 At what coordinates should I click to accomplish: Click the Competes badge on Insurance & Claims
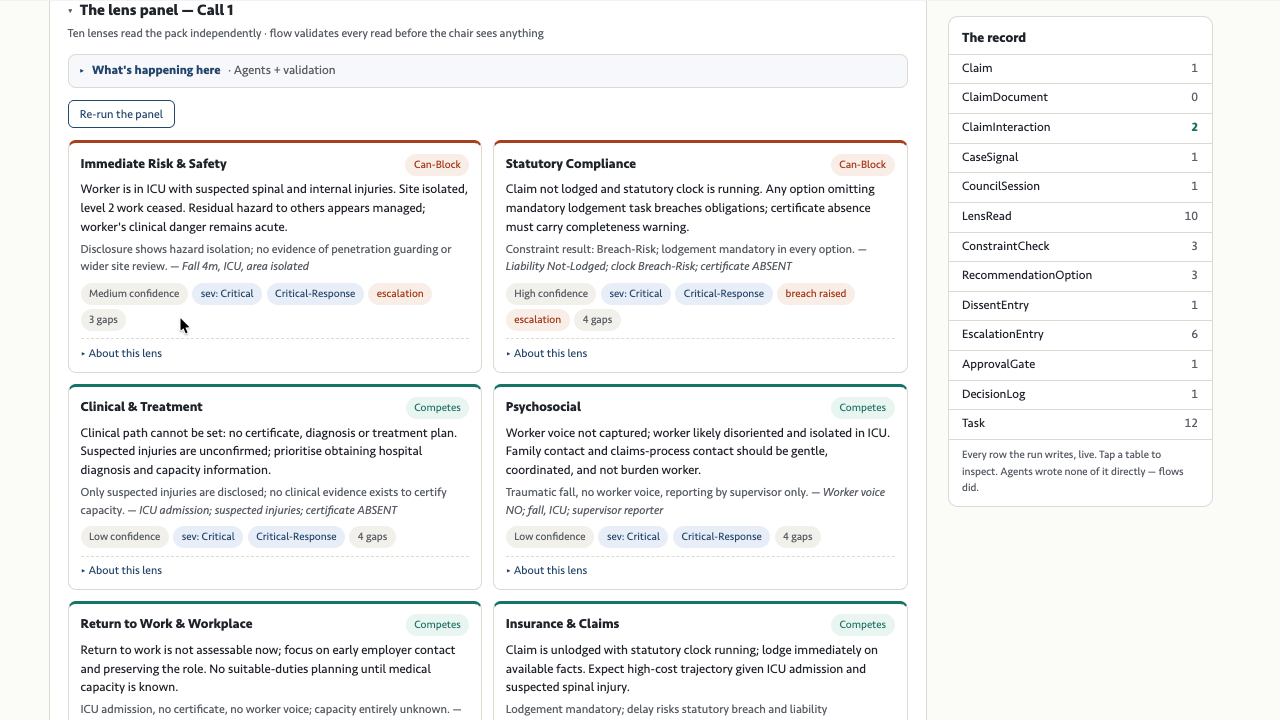[862, 625]
